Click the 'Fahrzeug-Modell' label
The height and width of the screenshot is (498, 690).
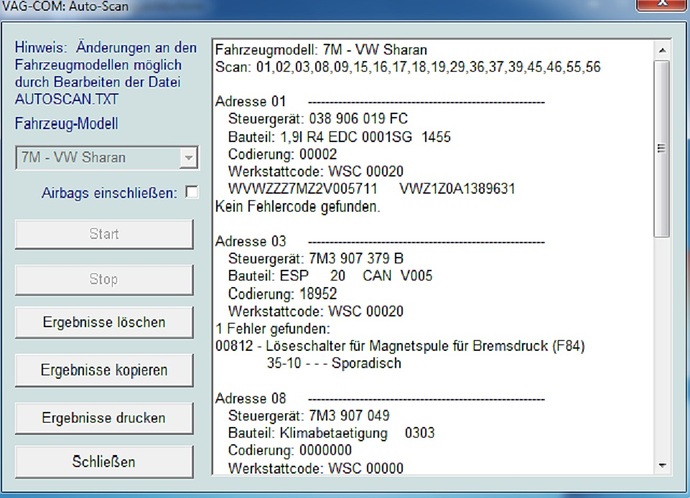(66, 124)
